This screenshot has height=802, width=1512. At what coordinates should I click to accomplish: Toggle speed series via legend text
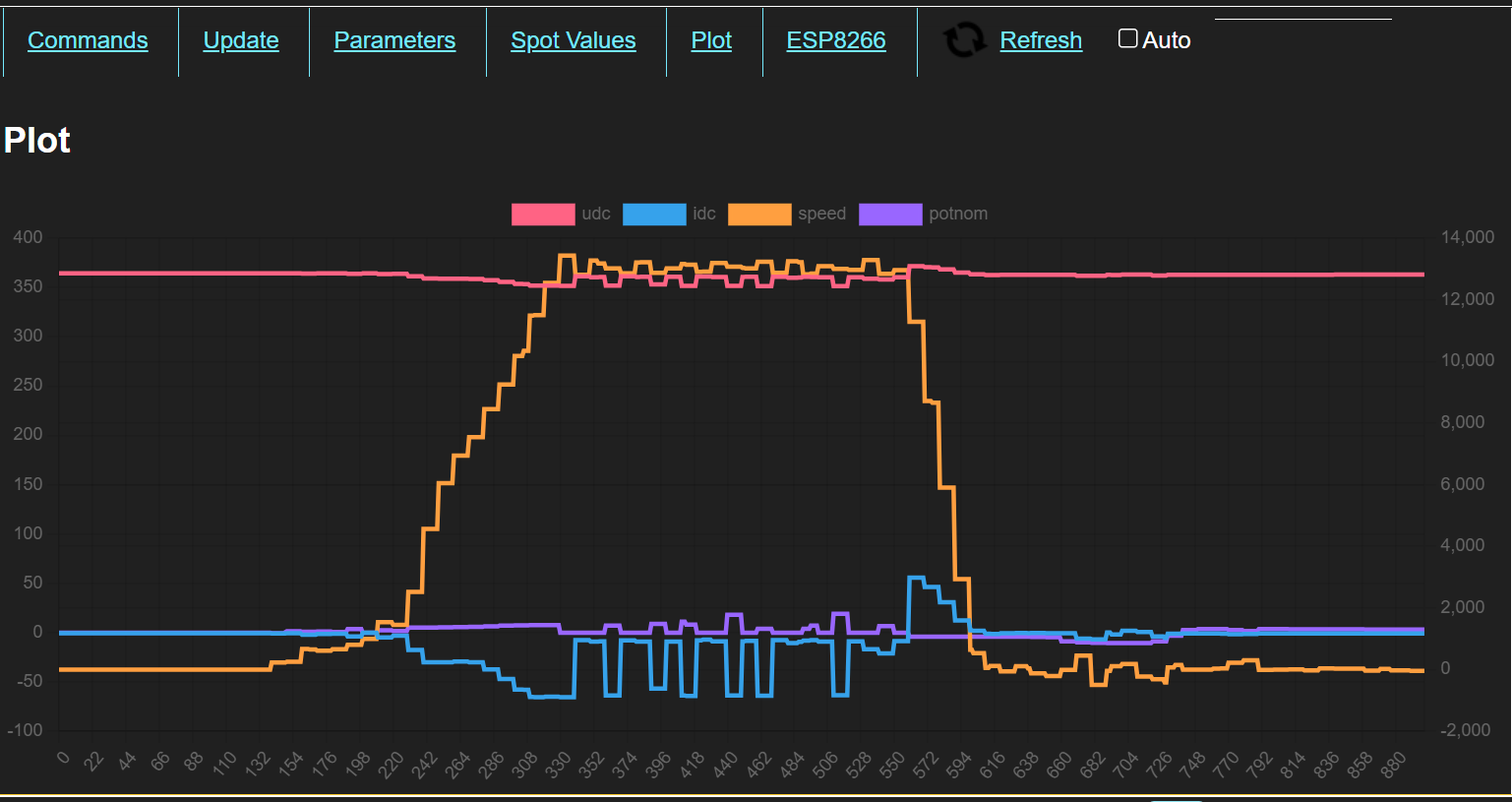(x=821, y=215)
